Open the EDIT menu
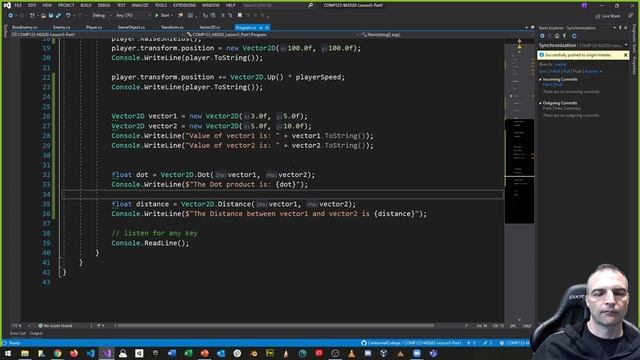Image resolution: width=640 pixels, height=360 pixels. click(x=32, y=5)
